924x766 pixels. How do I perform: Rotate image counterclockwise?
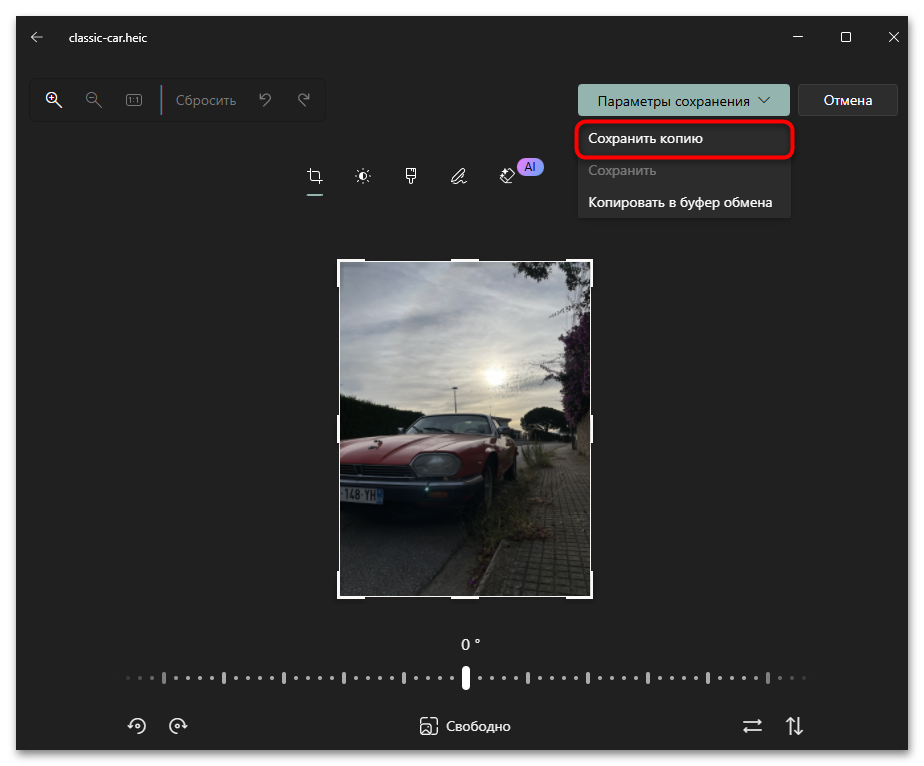137,726
